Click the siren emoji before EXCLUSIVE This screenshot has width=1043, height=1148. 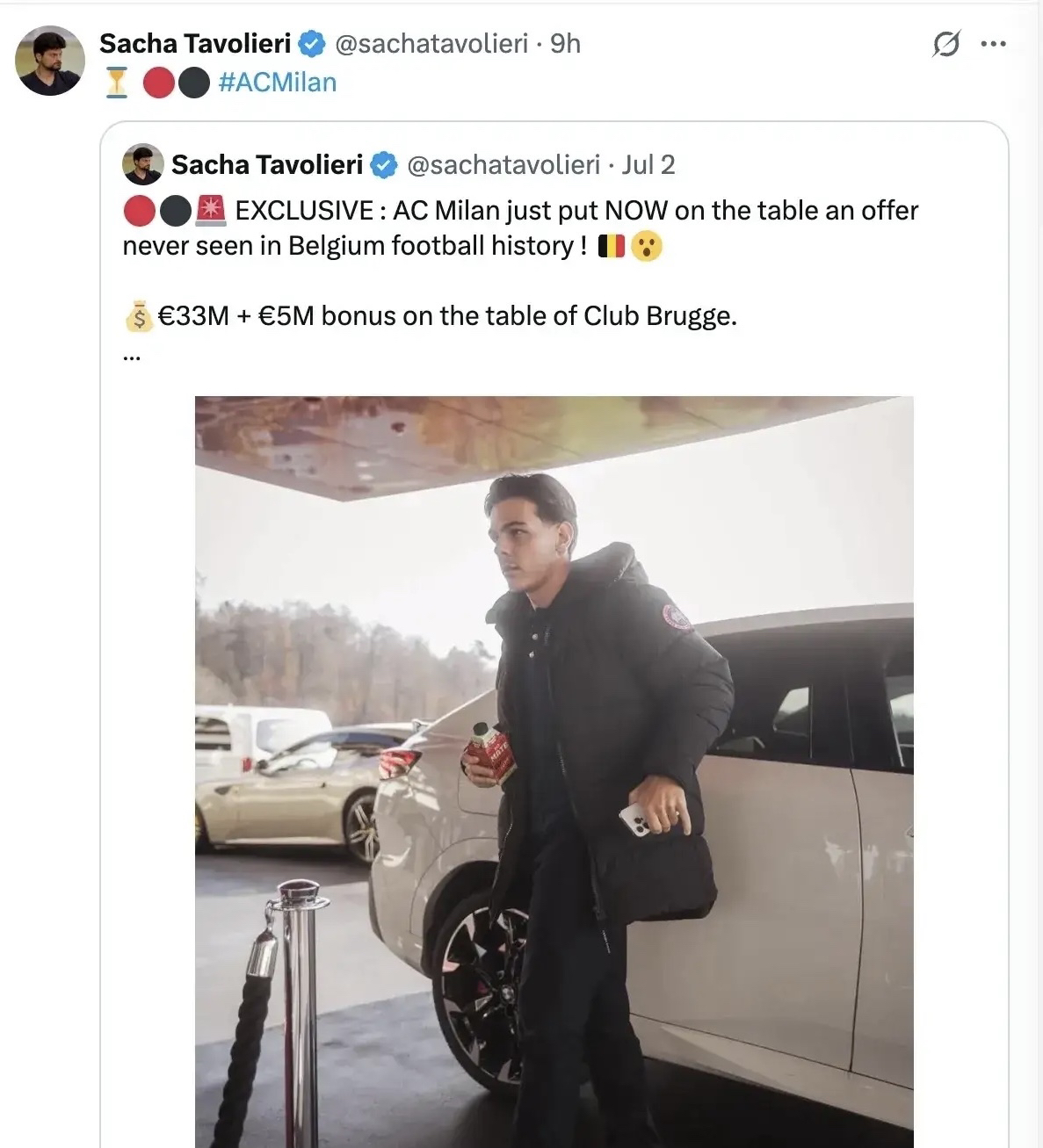tap(211, 211)
